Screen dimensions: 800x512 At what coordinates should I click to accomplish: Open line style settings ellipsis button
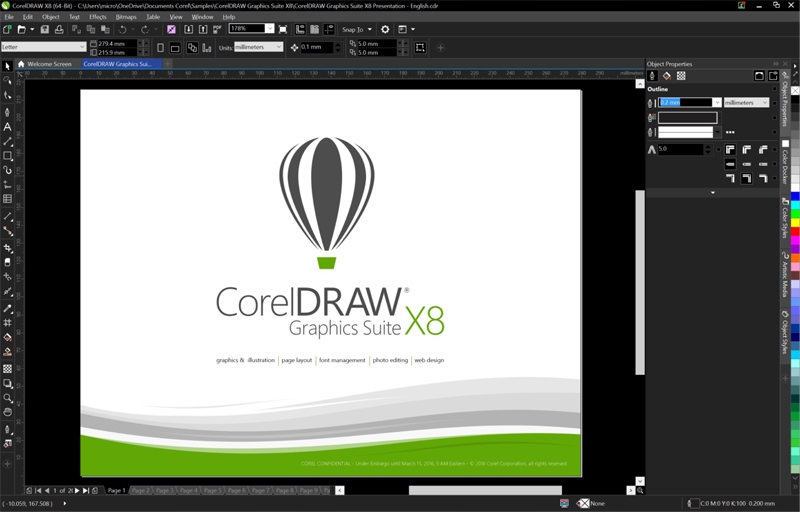pos(730,132)
